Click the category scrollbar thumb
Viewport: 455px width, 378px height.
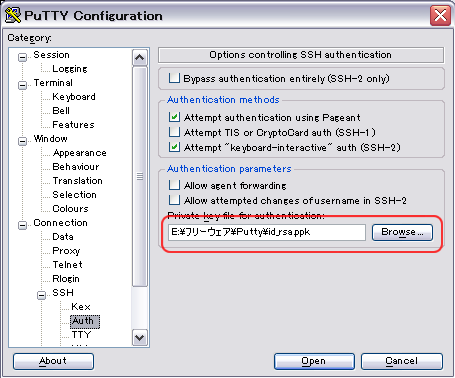pos(140,176)
